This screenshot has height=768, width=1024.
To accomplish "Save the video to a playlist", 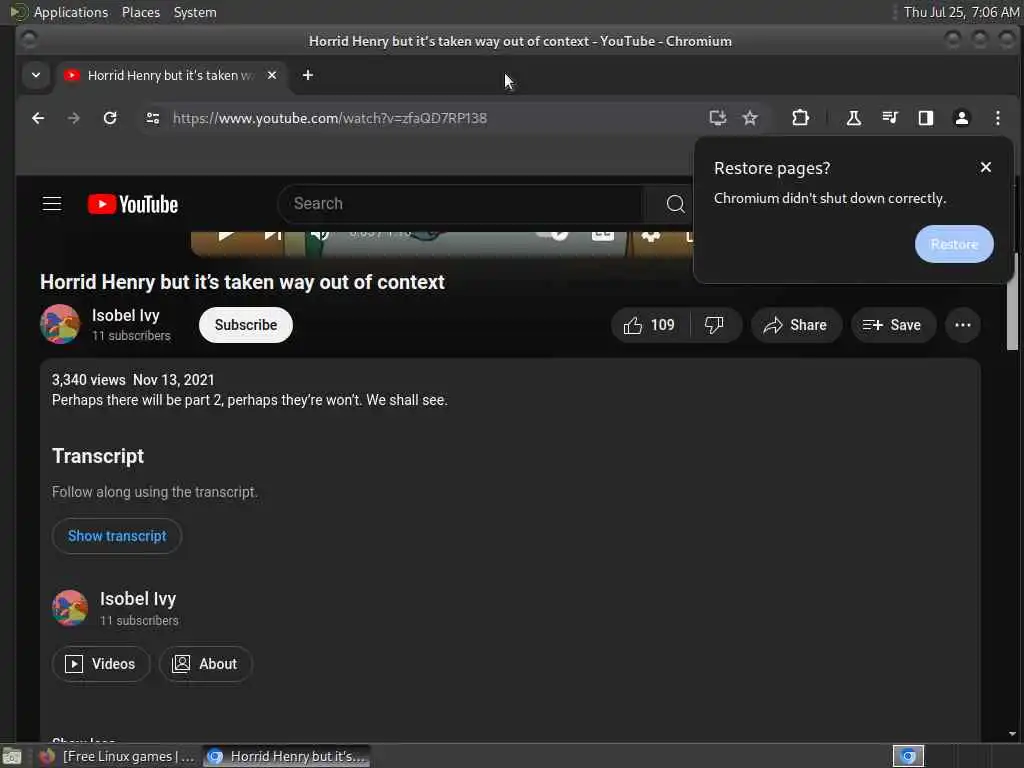I will coord(893,325).
